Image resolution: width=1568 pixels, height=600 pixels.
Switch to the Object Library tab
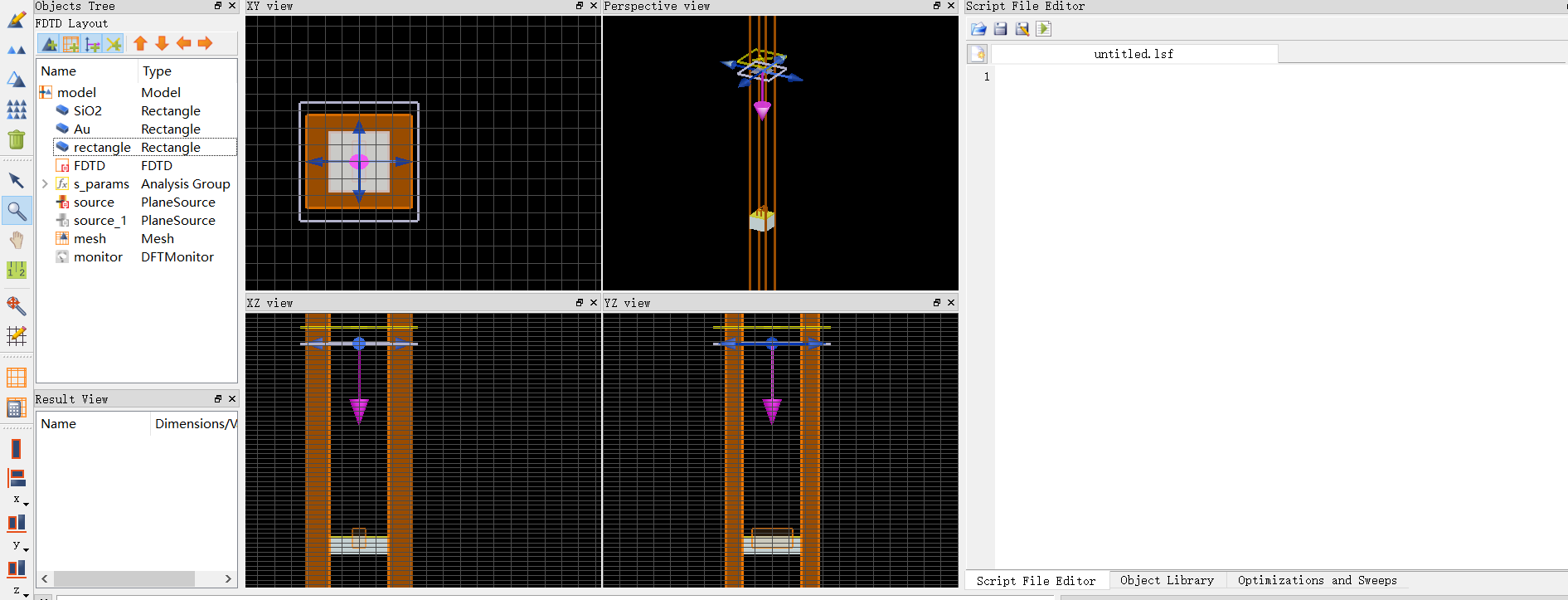coord(1166,580)
